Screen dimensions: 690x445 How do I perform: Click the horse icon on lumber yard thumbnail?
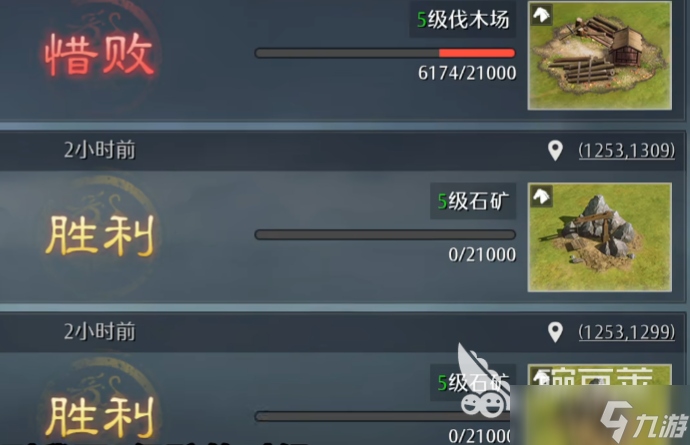pyautogui.click(x=541, y=15)
